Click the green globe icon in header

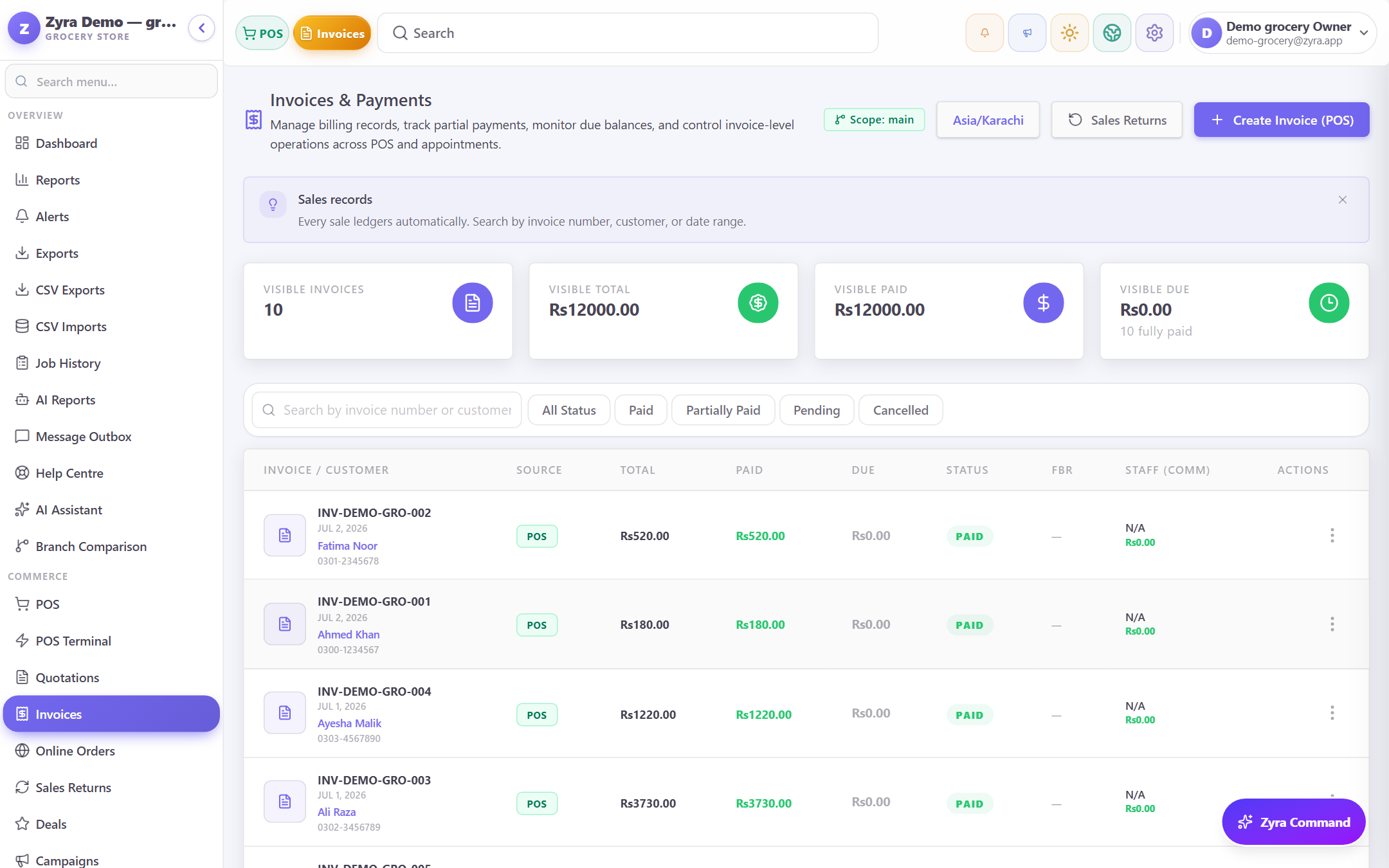pyautogui.click(x=1112, y=33)
